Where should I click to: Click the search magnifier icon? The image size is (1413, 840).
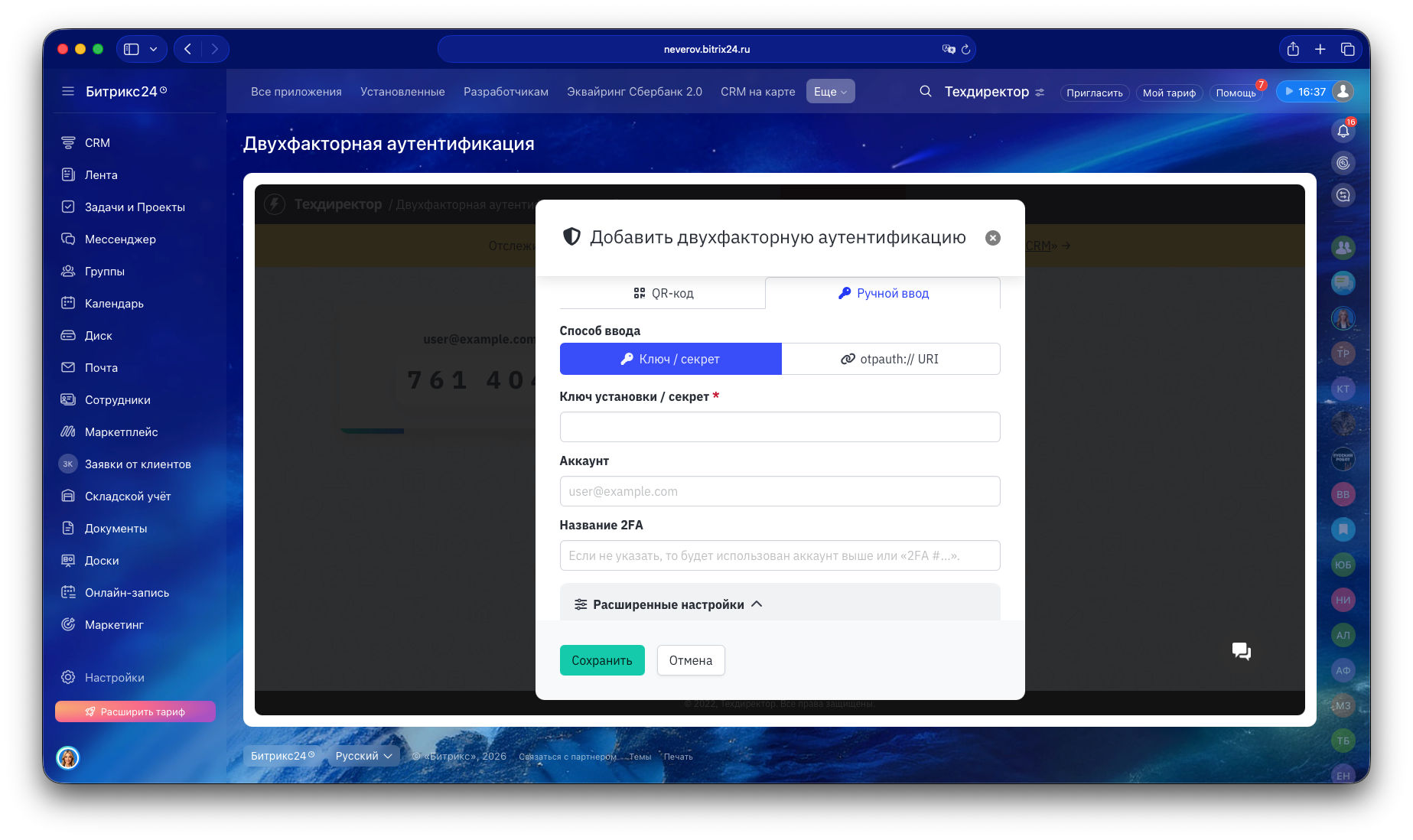[925, 92]
